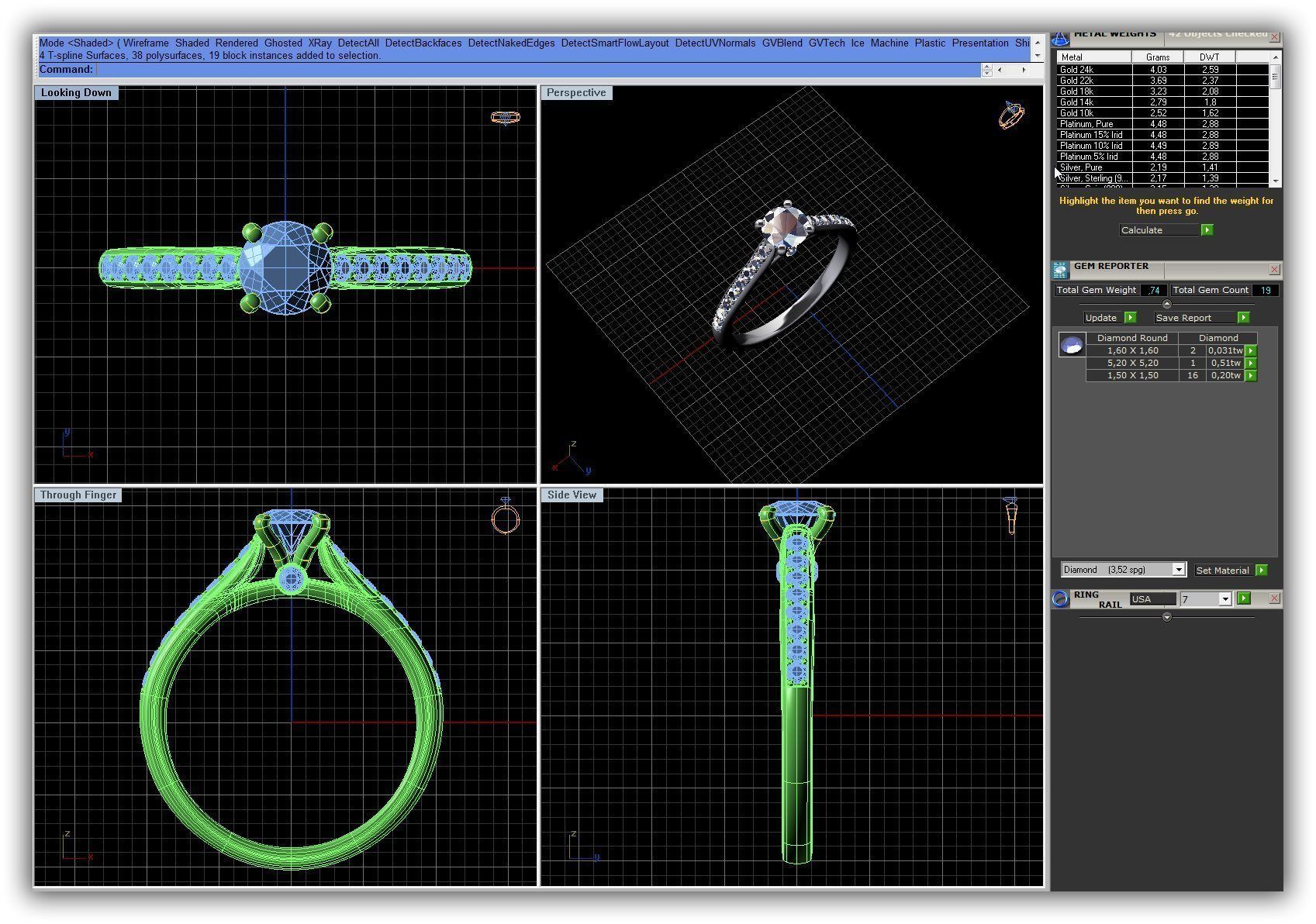The height and width of the screenshot is (924, 1316).
Task: Click the metal list scrollbar thumb
Action: (x=1275, y=76)
